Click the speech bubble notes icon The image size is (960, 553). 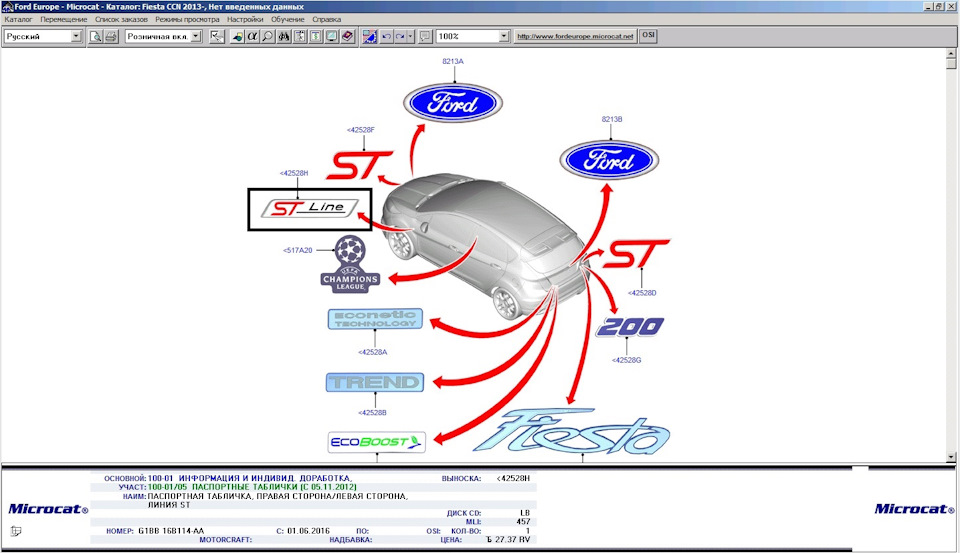(x=425, y=36)
